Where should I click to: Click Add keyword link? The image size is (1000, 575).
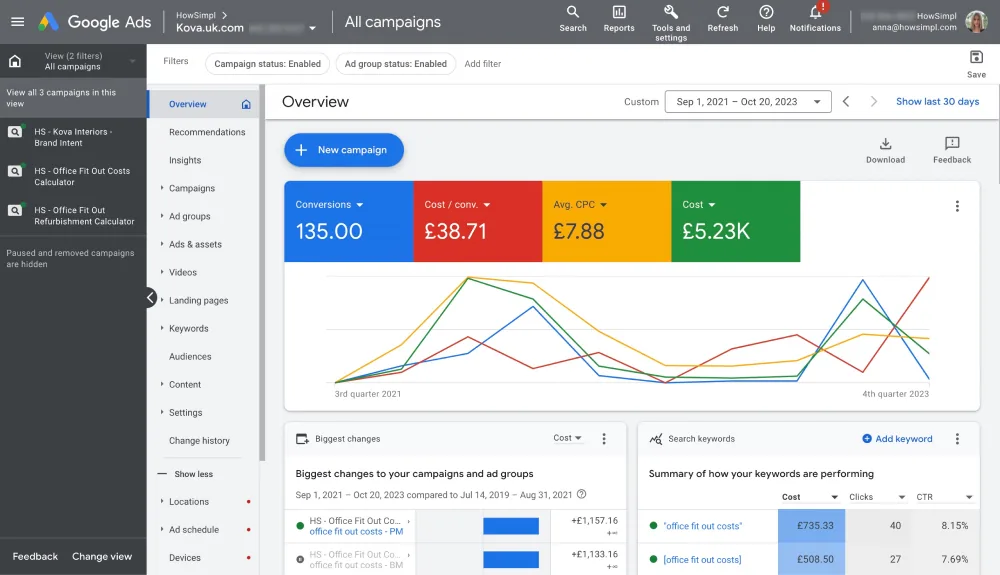pos(897,439)
